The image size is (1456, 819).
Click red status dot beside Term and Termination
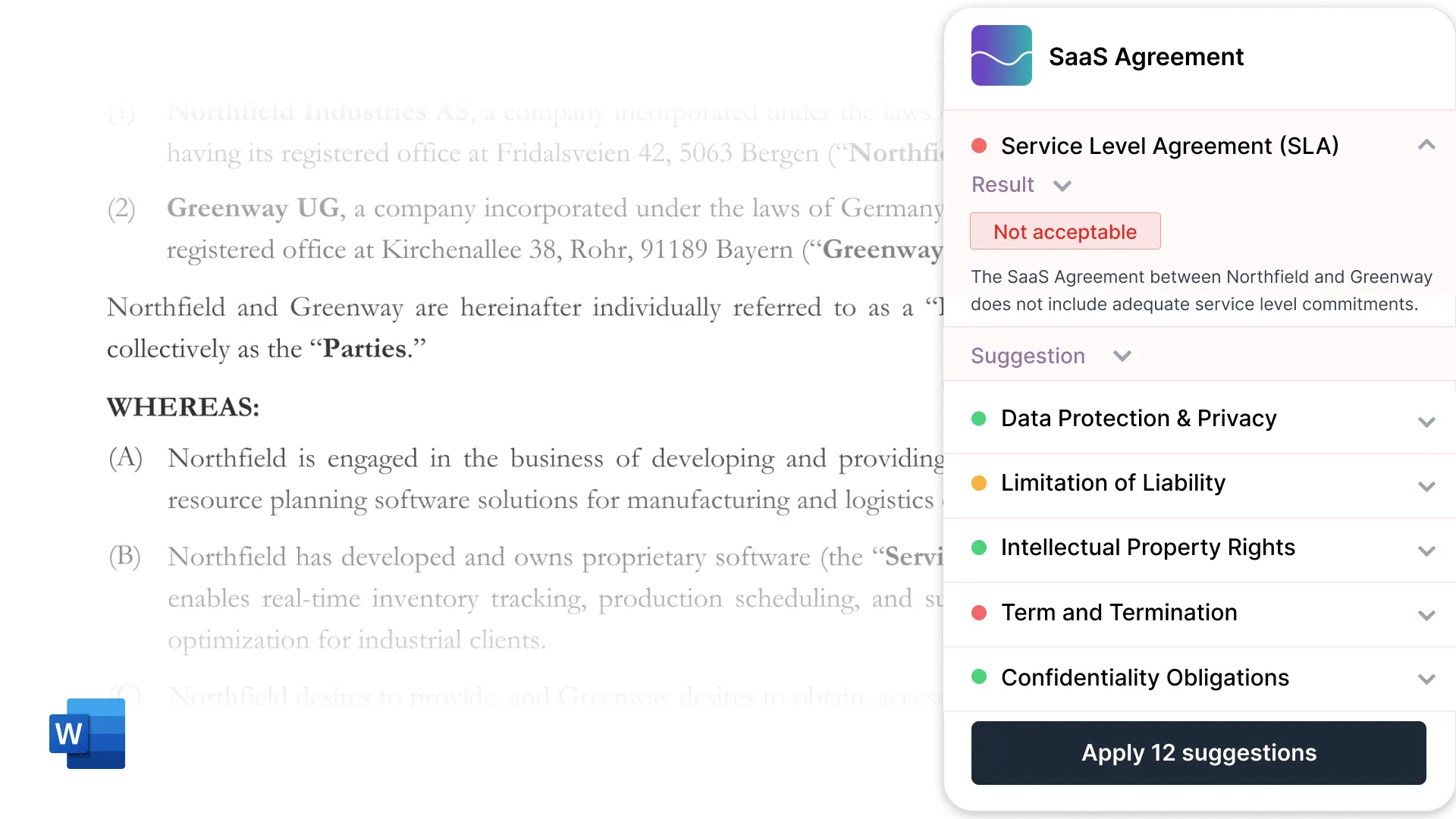click(979, 613)
